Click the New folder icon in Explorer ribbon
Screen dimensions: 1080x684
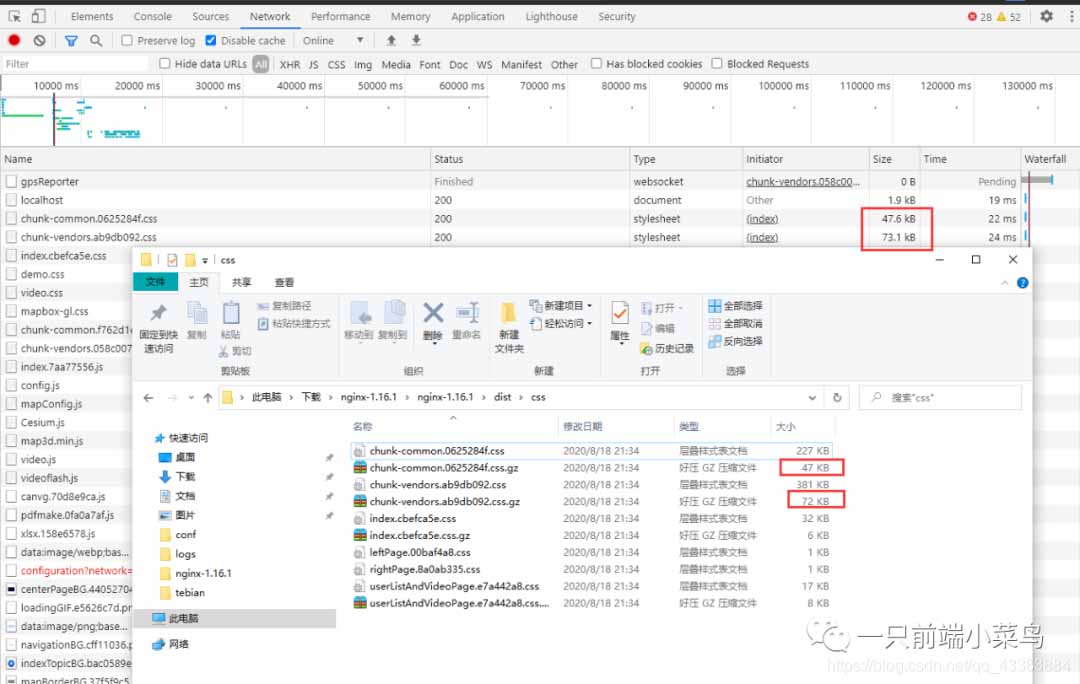[508, 313]
